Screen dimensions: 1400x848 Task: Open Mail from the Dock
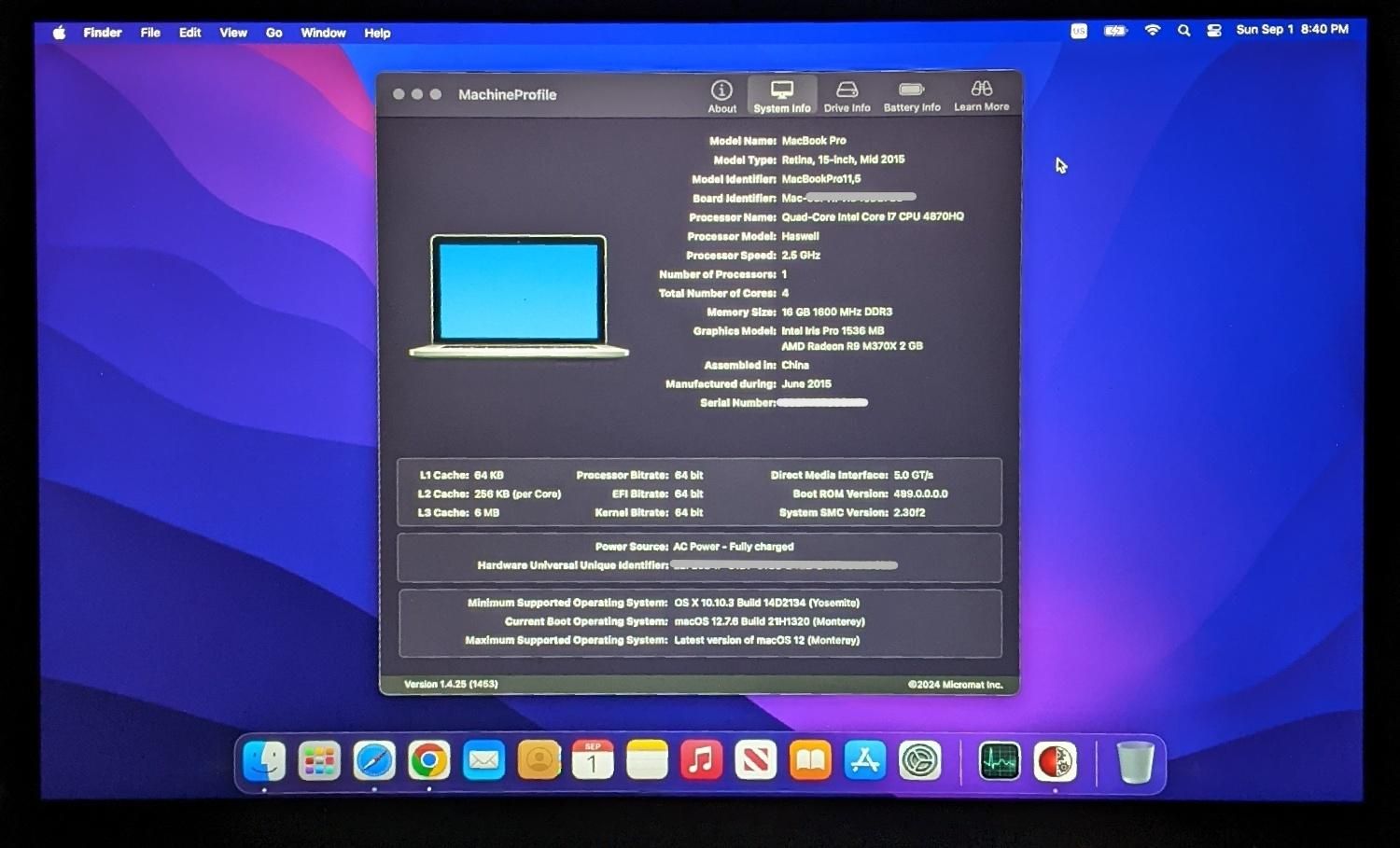tap(483, 761)
